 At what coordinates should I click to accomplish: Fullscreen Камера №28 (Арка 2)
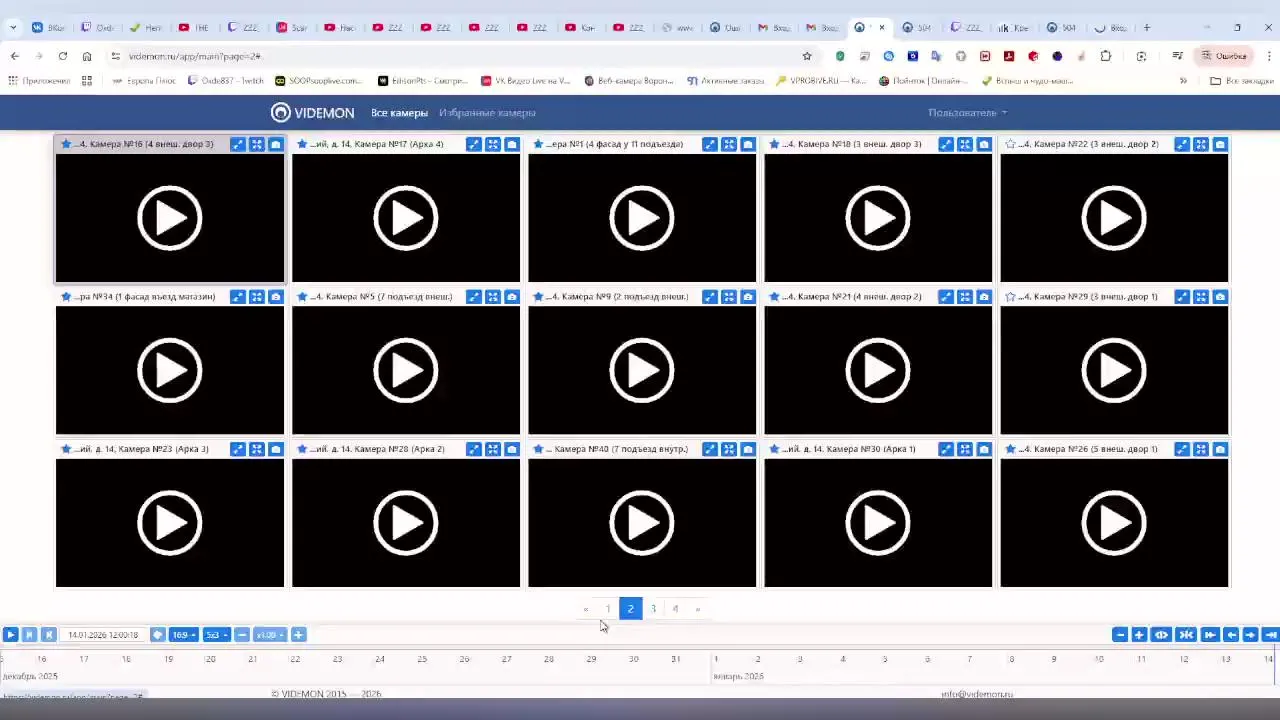(493, 449)
